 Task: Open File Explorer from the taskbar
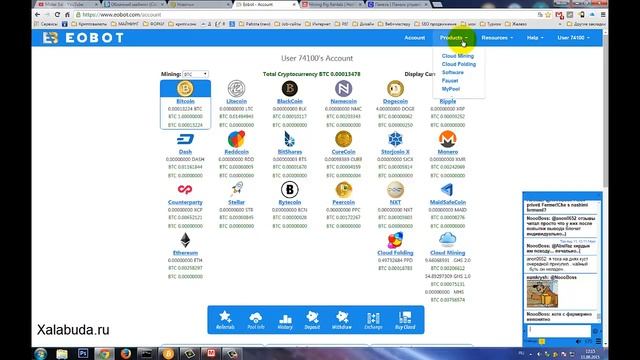pos(62,353)
